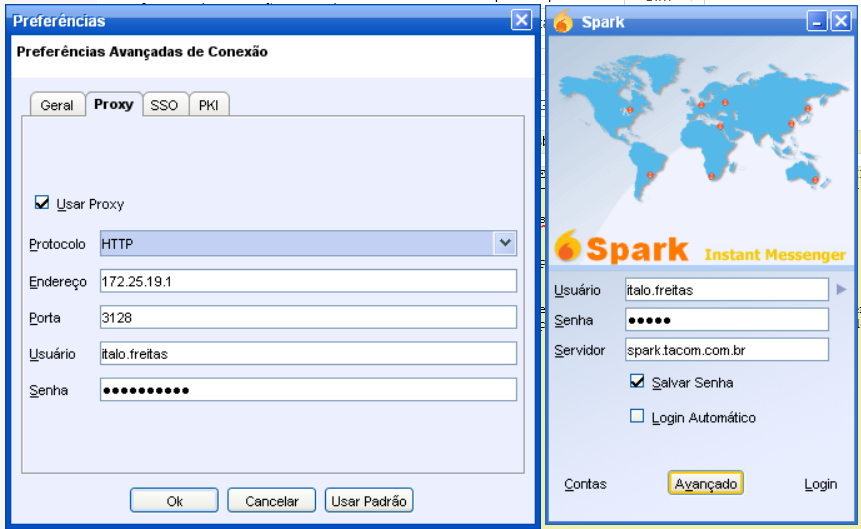
Task: Focus the proxy Usuário field in Preferências
Action: pos(308,353)
